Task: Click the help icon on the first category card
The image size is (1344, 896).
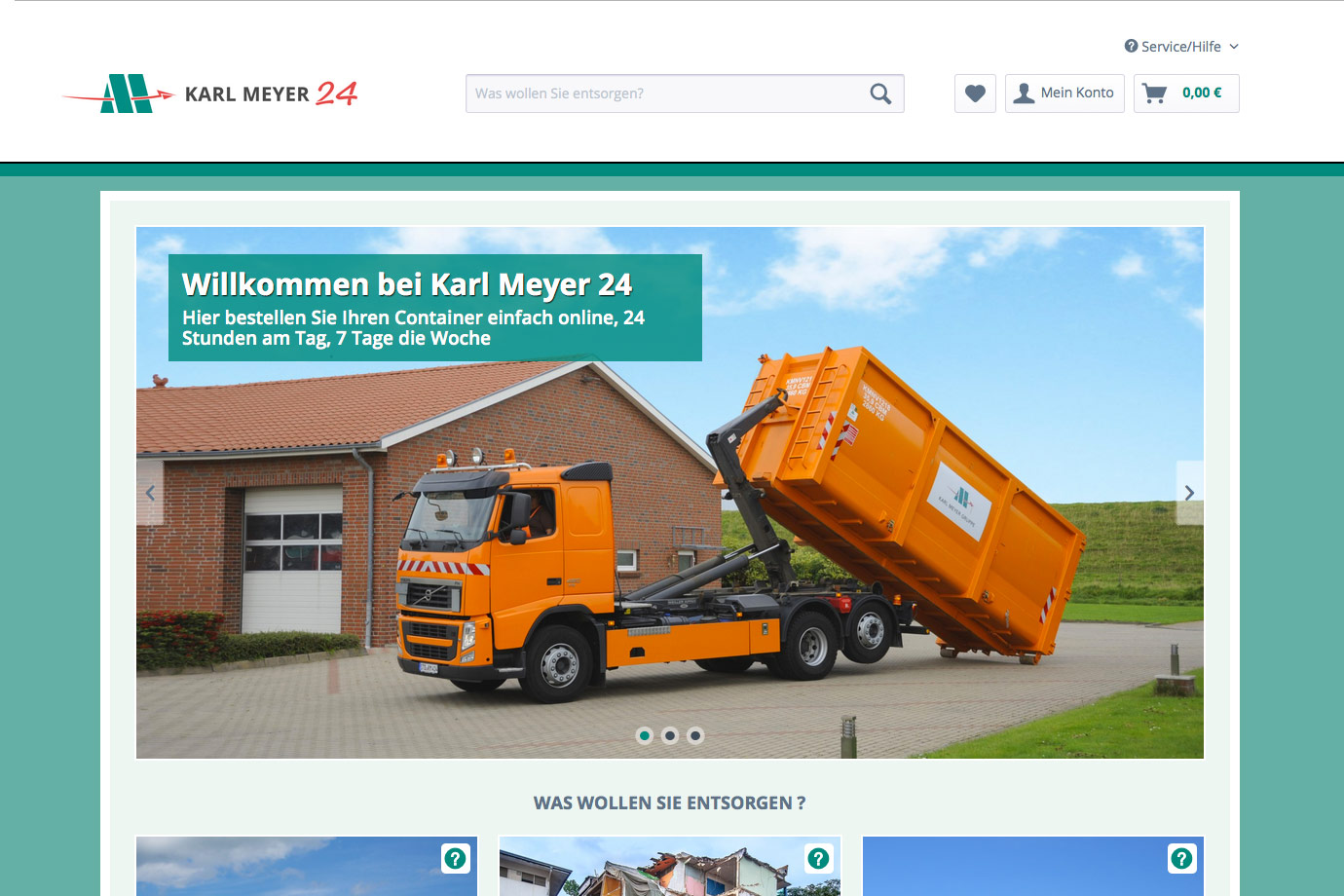Action: coord(455,858)
